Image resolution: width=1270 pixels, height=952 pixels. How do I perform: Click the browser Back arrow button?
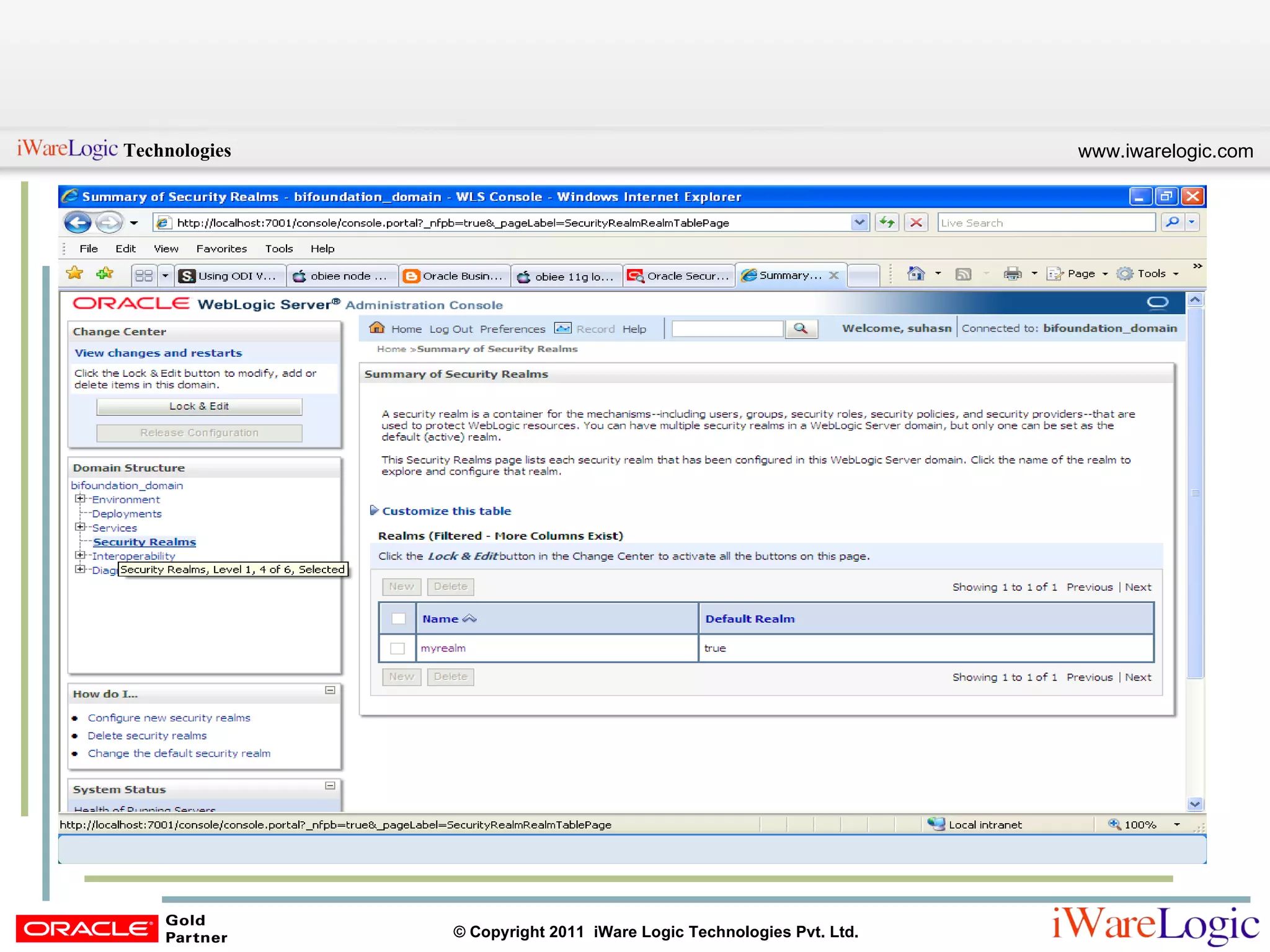pyautogui.click(x=78, y=223)
